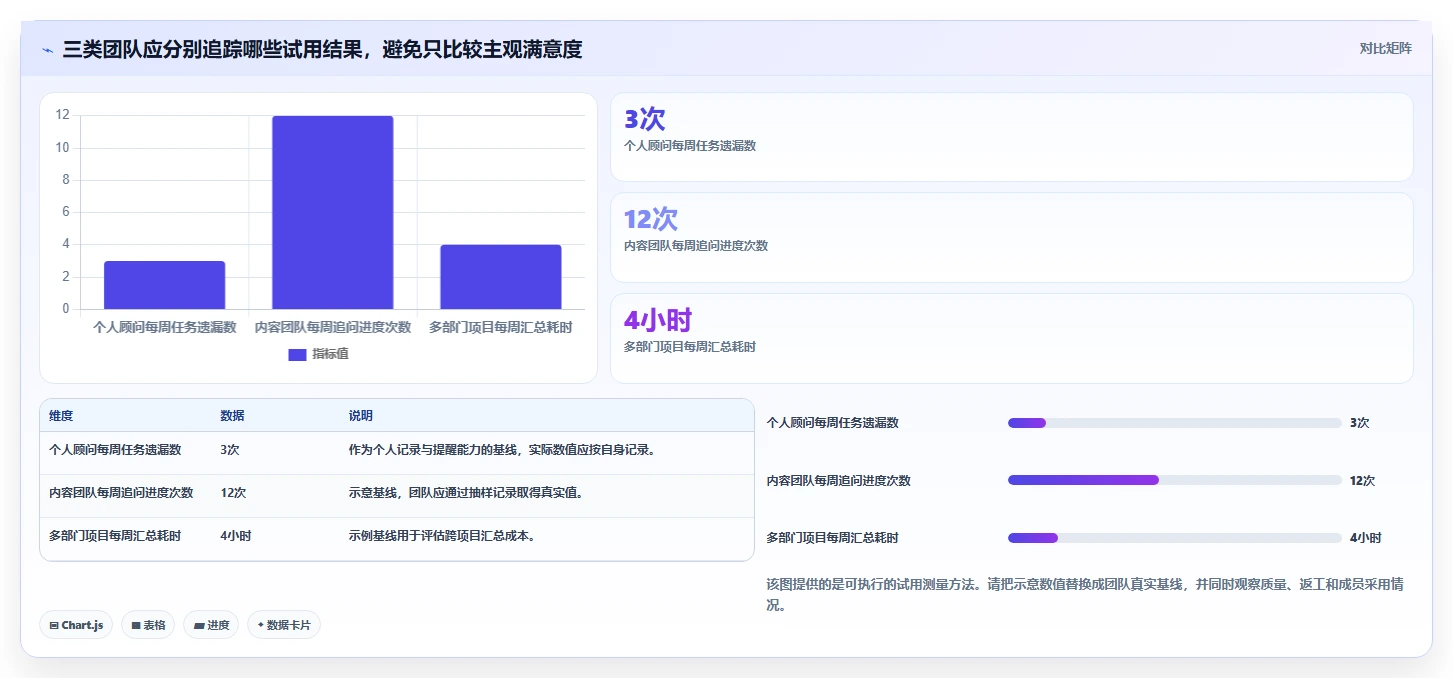Click the 个人顾问每周任务遗漏数 caption under 3次 card
This screenshot has width=1453, height=678.
click(690, 146)
